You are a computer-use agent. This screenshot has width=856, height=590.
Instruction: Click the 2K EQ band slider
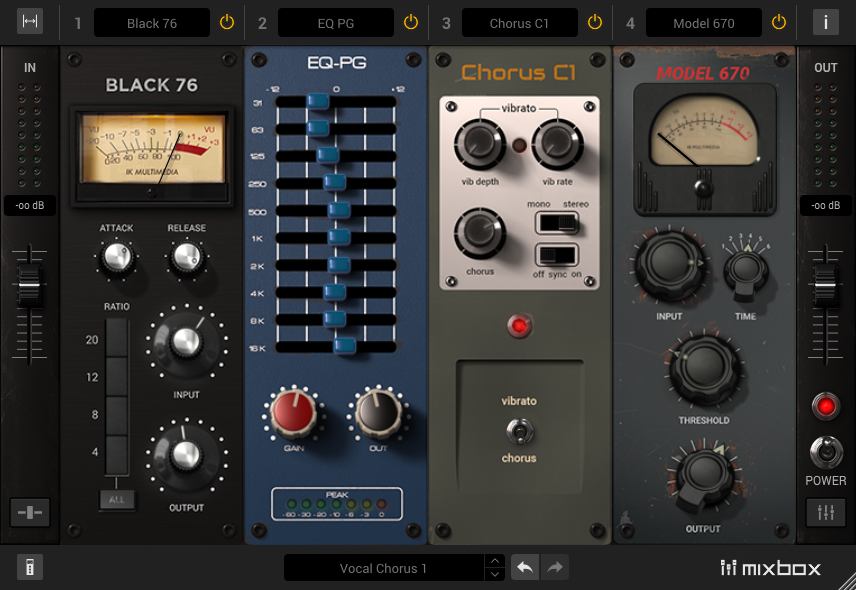338,265
